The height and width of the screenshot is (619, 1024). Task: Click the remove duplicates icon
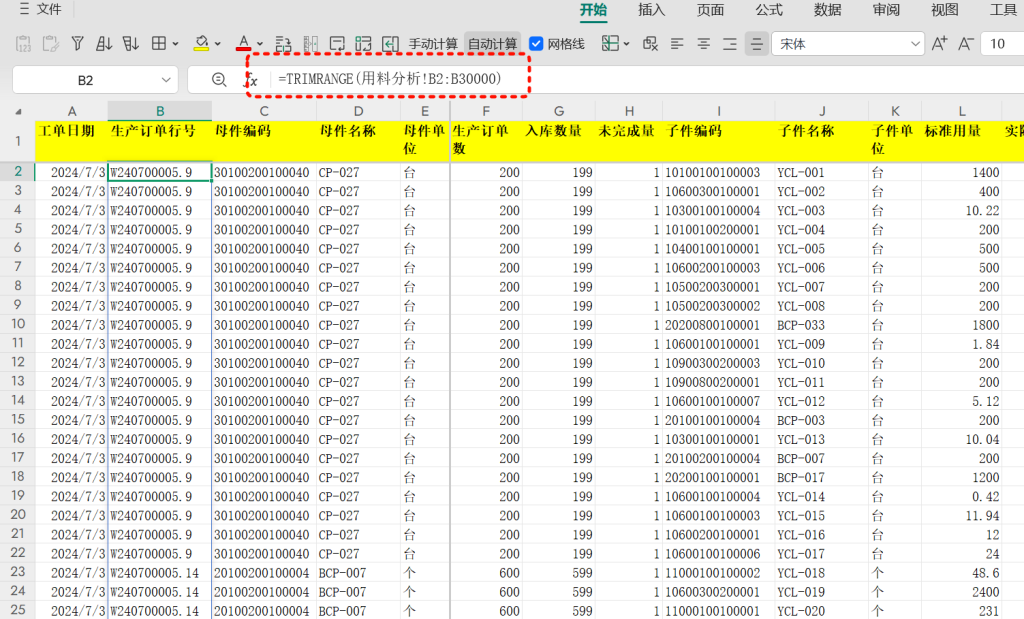pos(650,44)
